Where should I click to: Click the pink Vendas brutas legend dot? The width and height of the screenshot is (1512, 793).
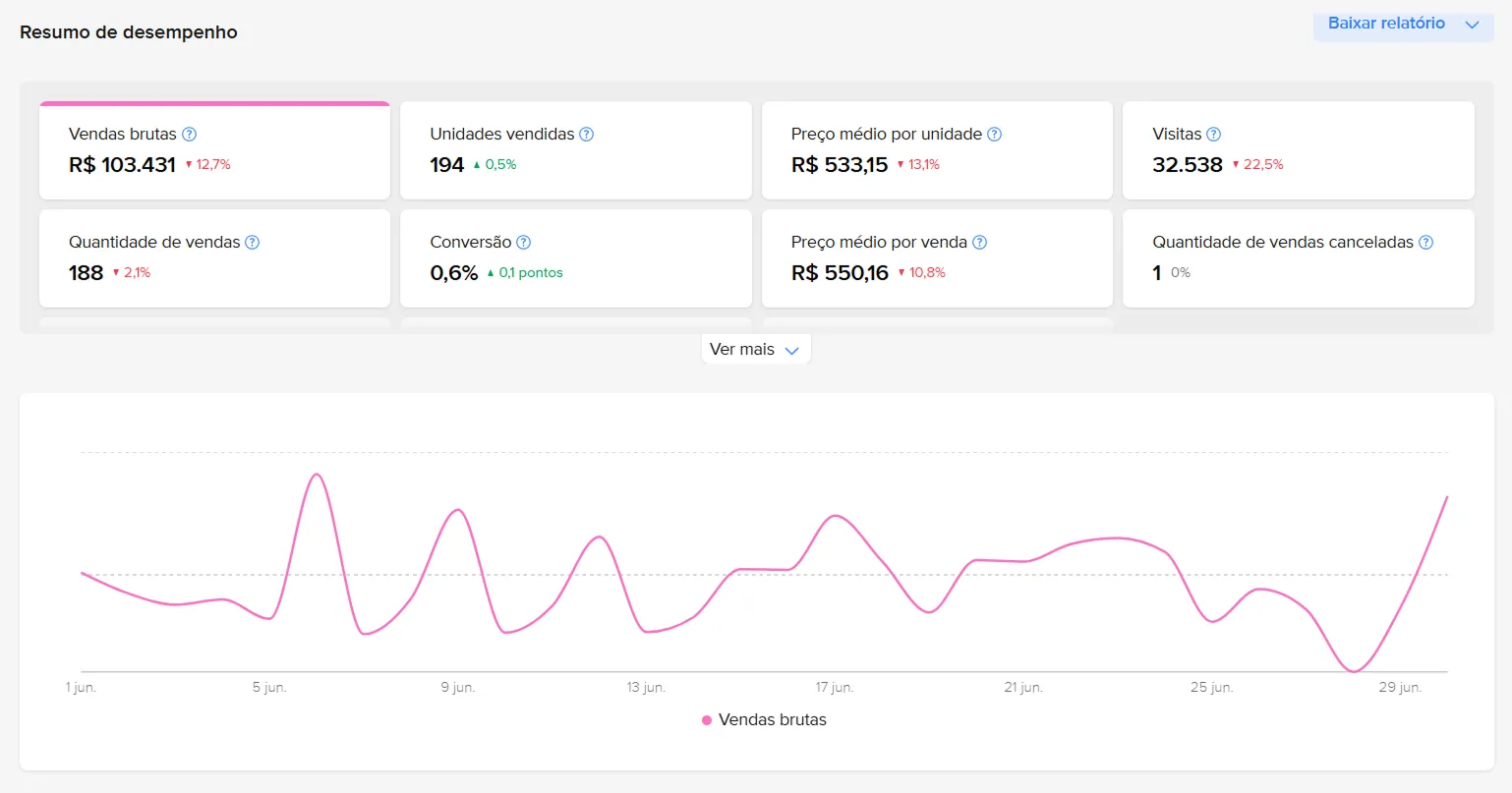click(705, 719)
